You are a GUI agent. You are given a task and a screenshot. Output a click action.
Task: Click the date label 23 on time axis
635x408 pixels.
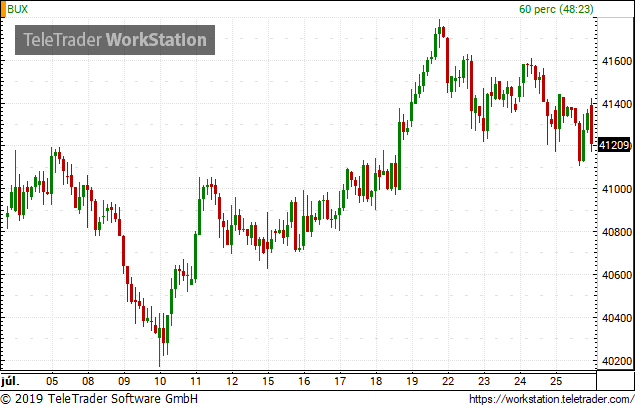coord(484,381)
